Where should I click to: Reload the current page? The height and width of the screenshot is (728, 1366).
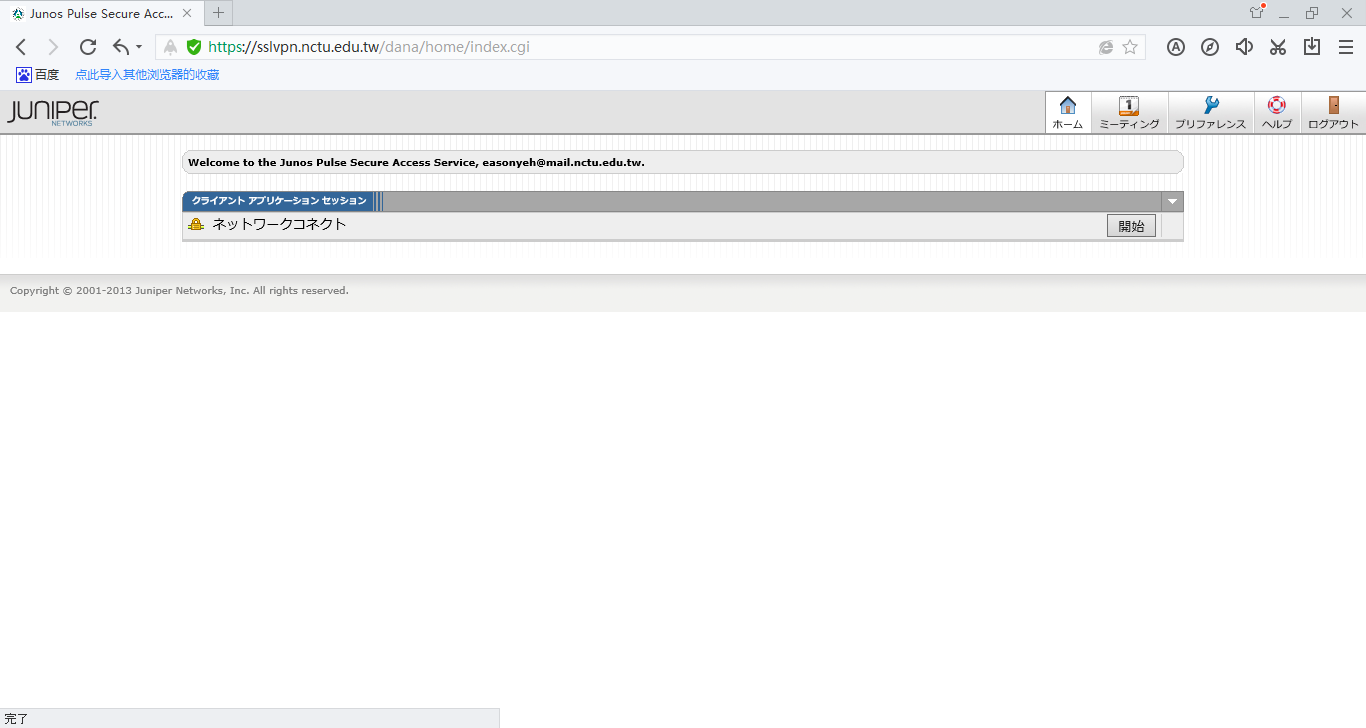(x=88, y=47)
